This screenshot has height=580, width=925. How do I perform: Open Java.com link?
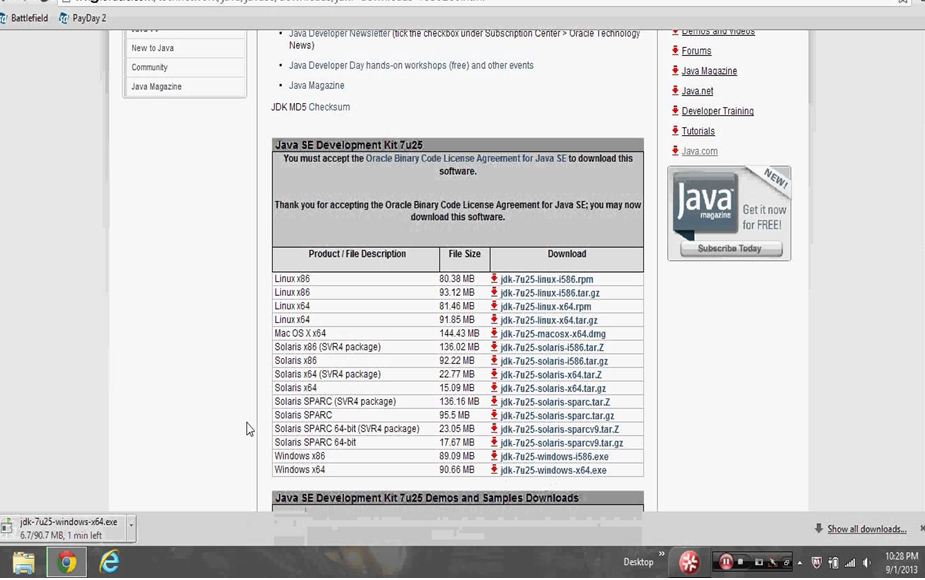point(700,151)
